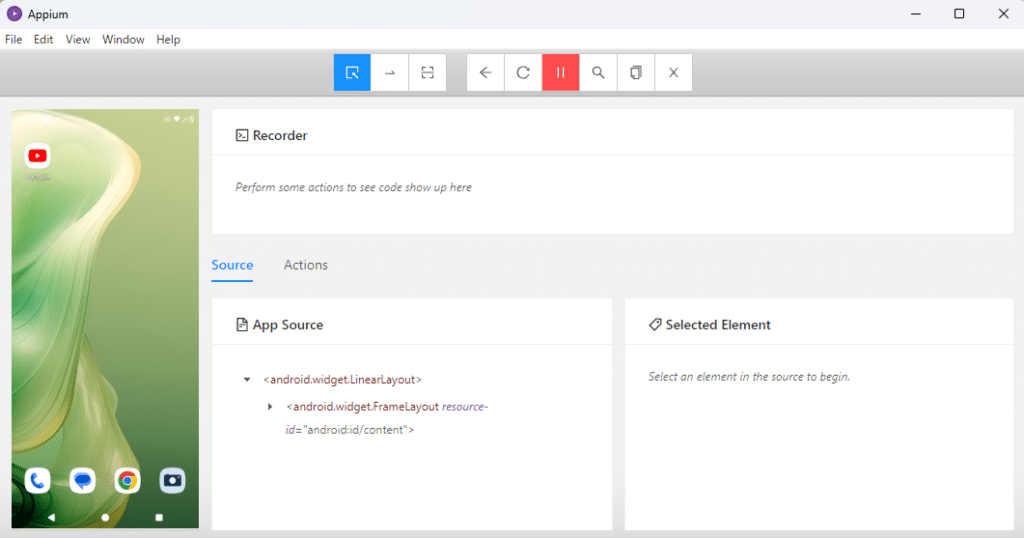
Task: Tap the Phone app icon on device
Action: click(38, 481)
